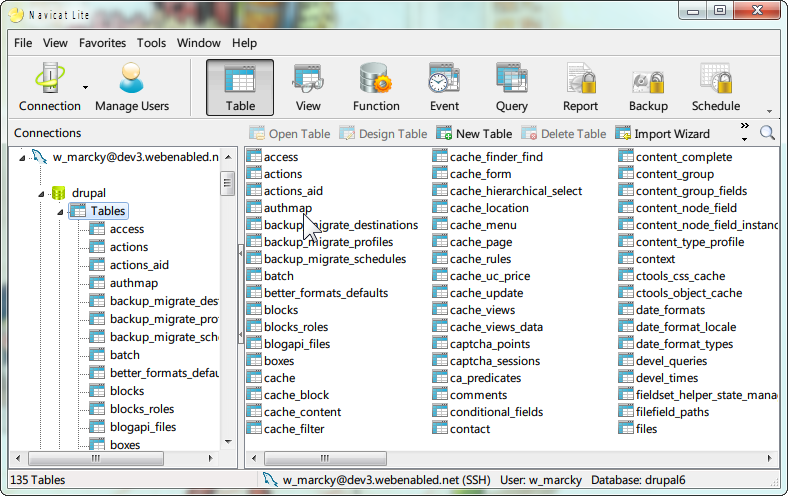Collapse the w_marcky connection node
Image resolution: width=788 pixels, height=496 pixels.
click(x=22, y=158)
